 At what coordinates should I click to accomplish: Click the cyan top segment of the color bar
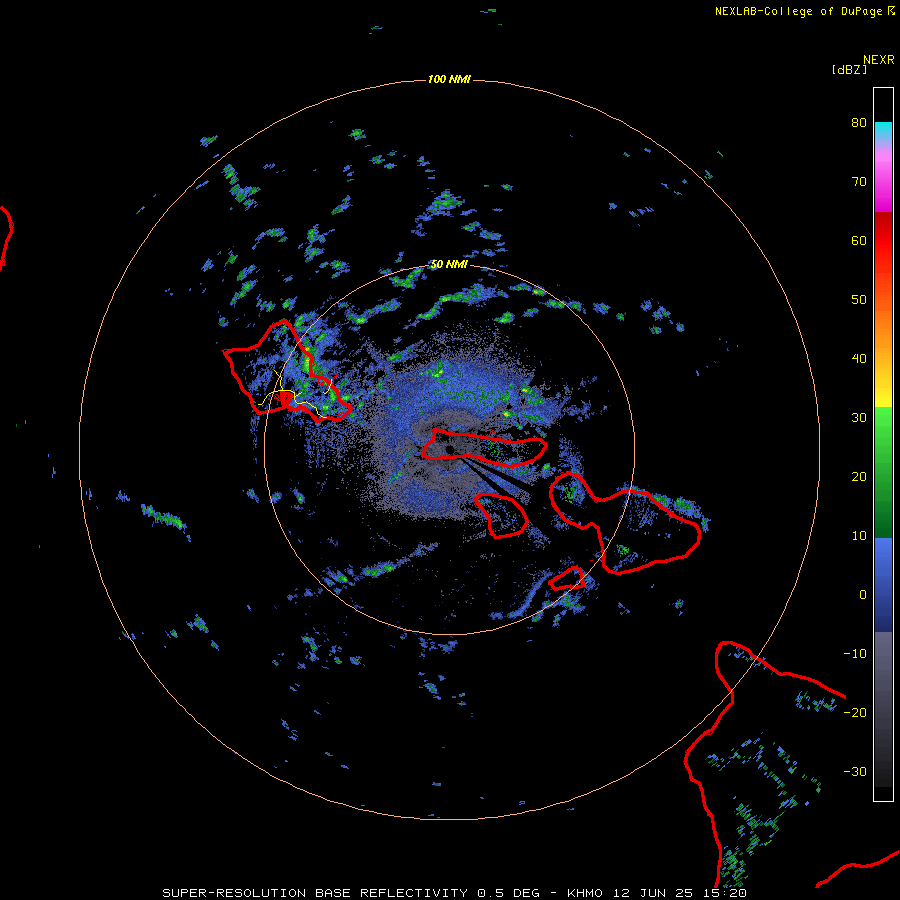(x=883, y=131)
